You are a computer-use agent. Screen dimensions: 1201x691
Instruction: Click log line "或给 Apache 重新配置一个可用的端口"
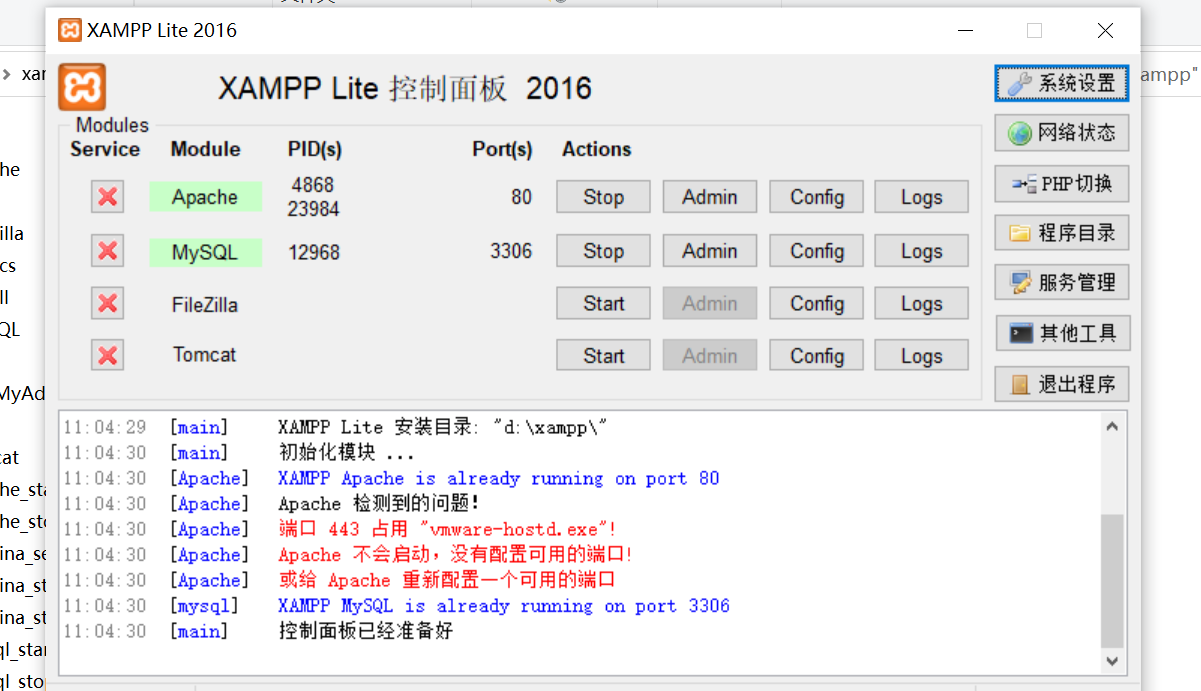tap(447, 580)
